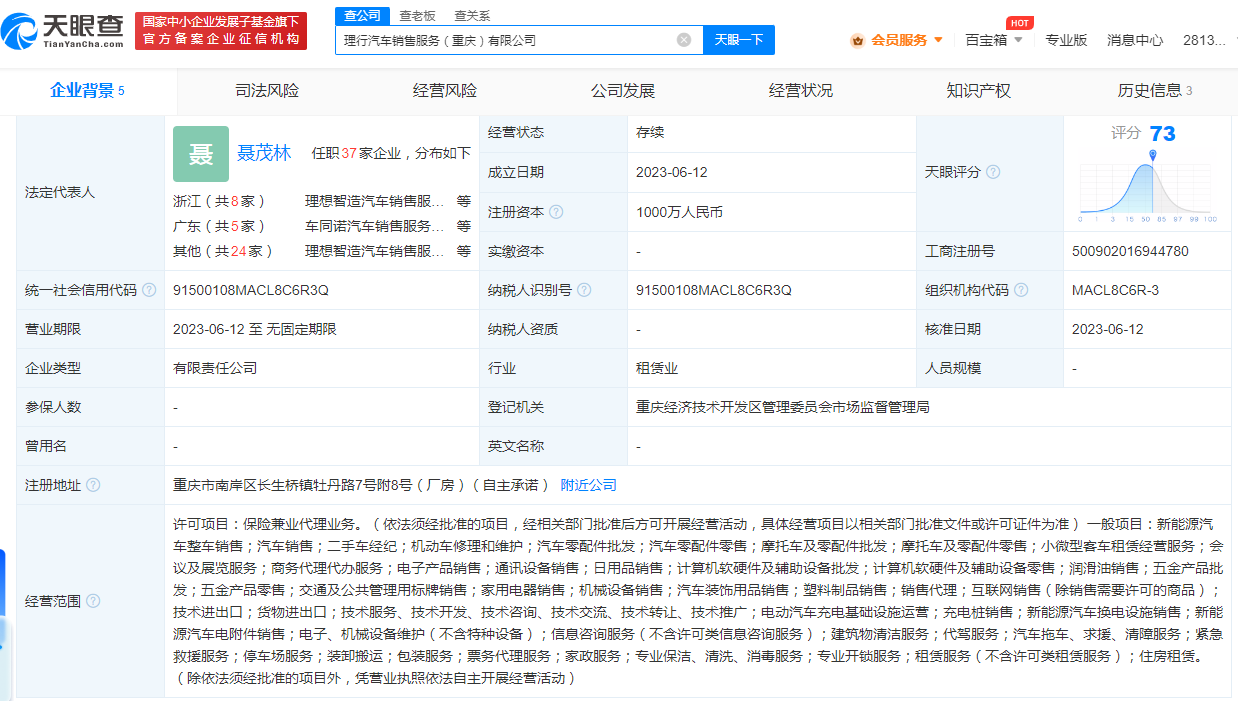The width and height of the screenshot is (1238, 701).
Task: Open help icon next to 注册地址
Action: point(93,485)
